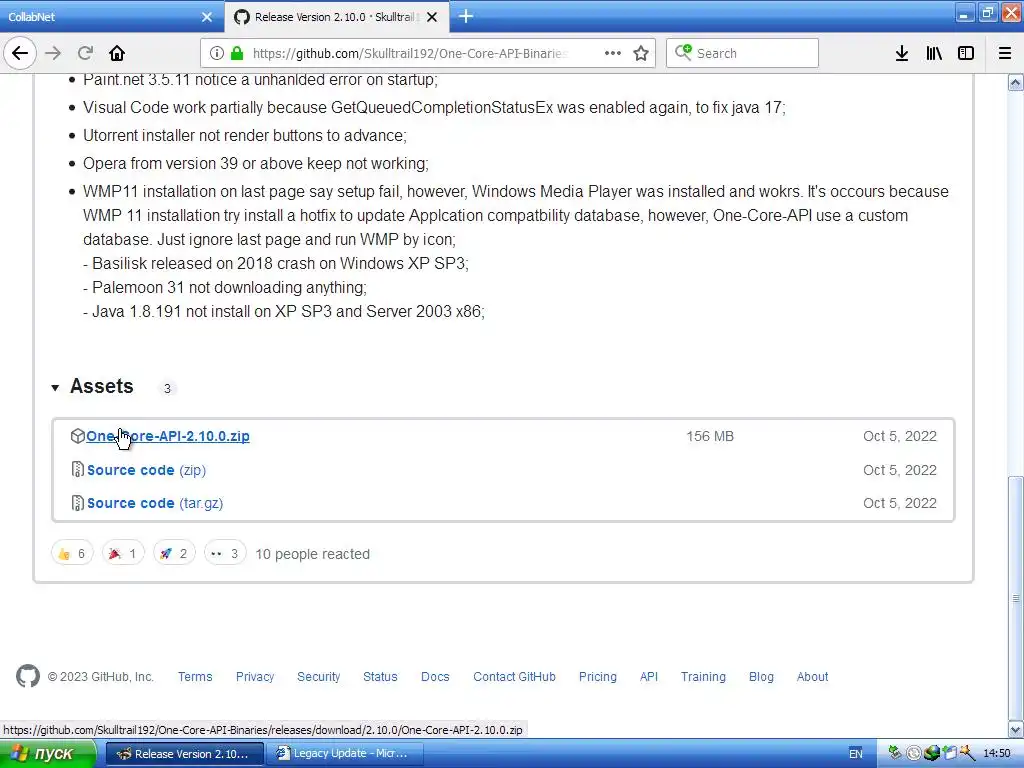Image resolution: width=1024 pixels, height=768 pixels.
Task: Select the Release Version 2.10.0 tab
Action: [x=336, y=17]
